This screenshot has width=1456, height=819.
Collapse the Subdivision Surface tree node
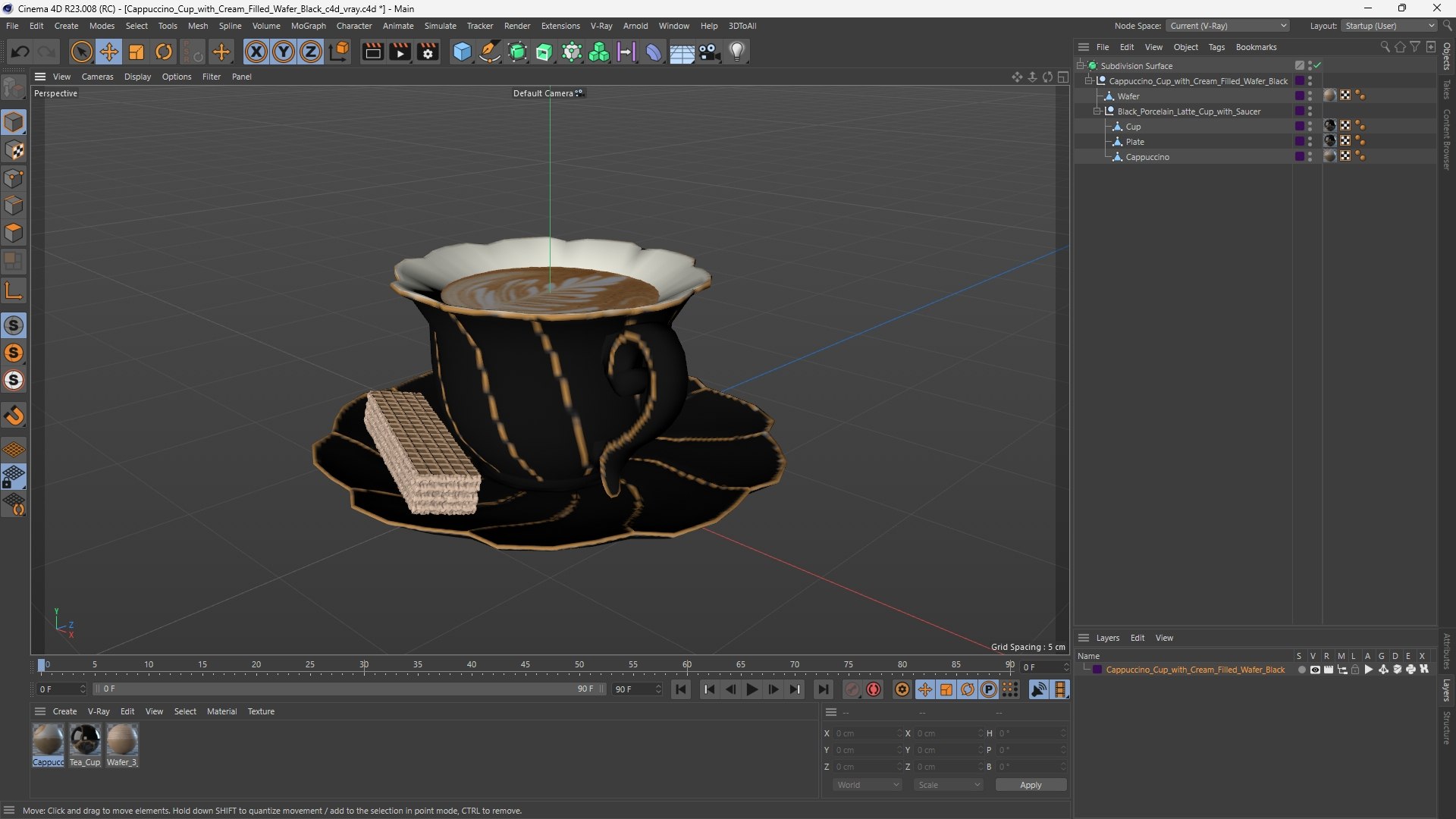point(1081,65)
